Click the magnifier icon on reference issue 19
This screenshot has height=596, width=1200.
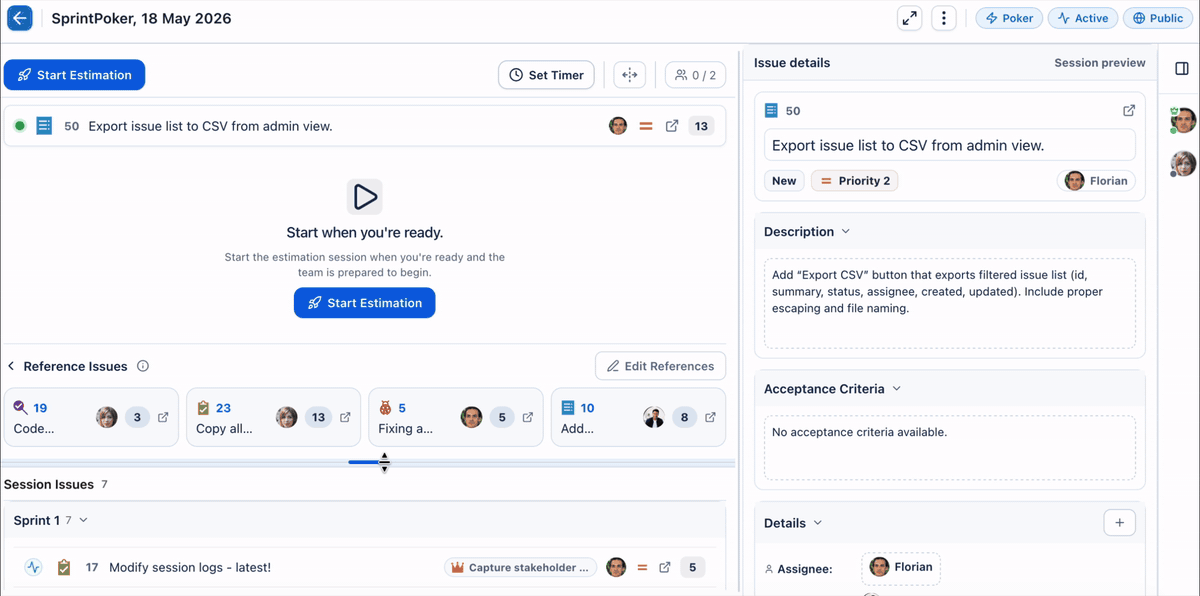pos(20,407)
